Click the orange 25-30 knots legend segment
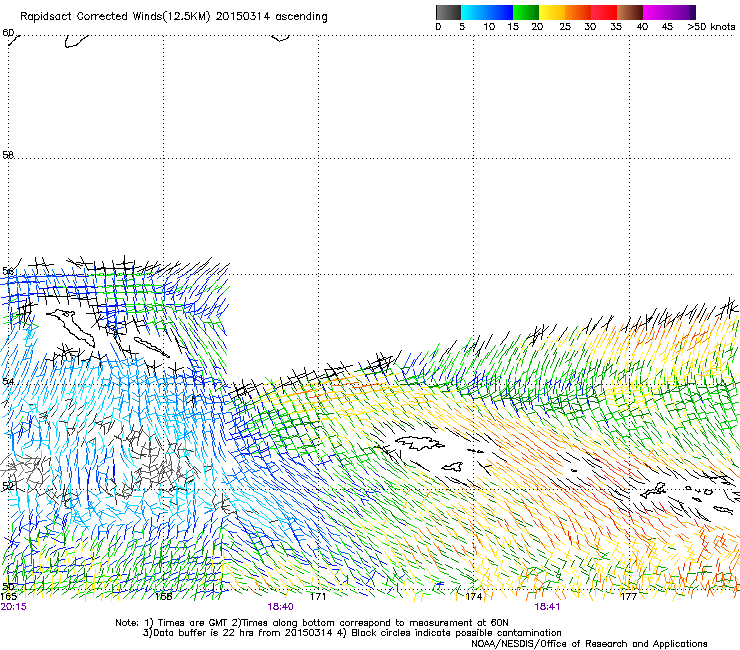The image size is (740, 650). 578,12
